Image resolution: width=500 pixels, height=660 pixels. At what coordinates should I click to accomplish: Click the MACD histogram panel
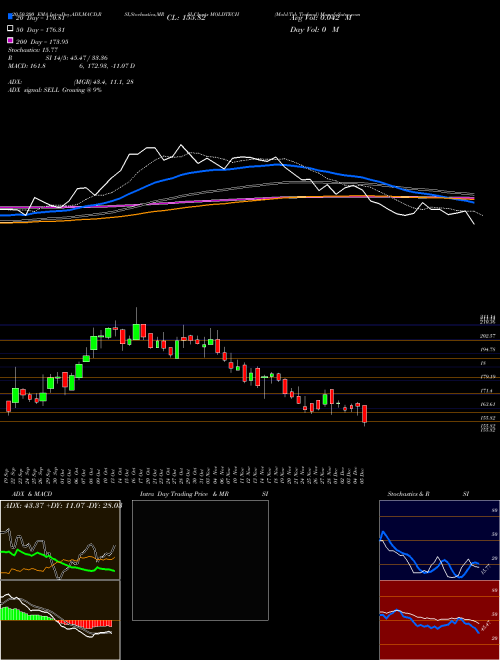(x=60, y=620)
